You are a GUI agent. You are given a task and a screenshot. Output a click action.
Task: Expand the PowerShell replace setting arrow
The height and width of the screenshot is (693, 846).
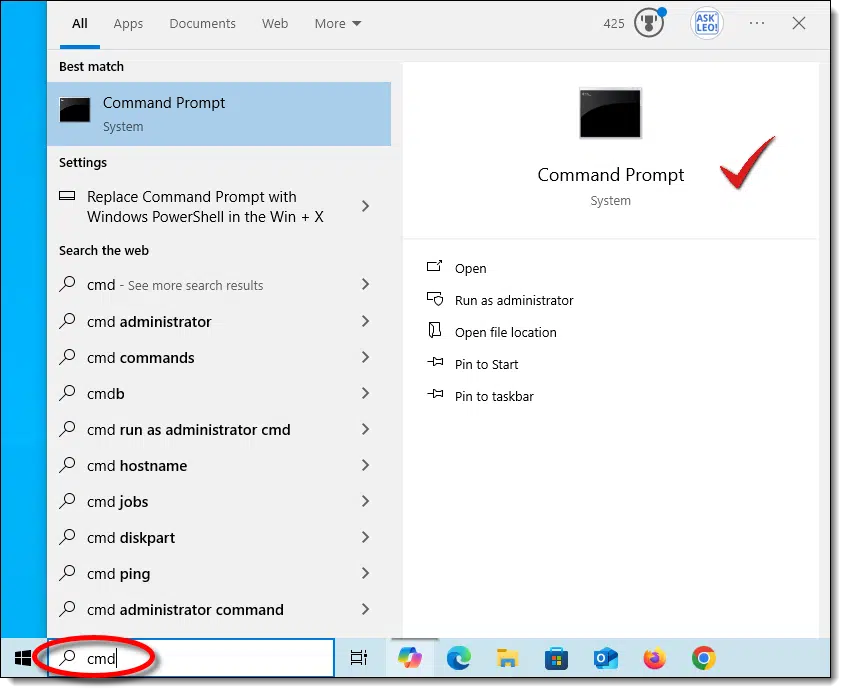click(x=365, y=206)
